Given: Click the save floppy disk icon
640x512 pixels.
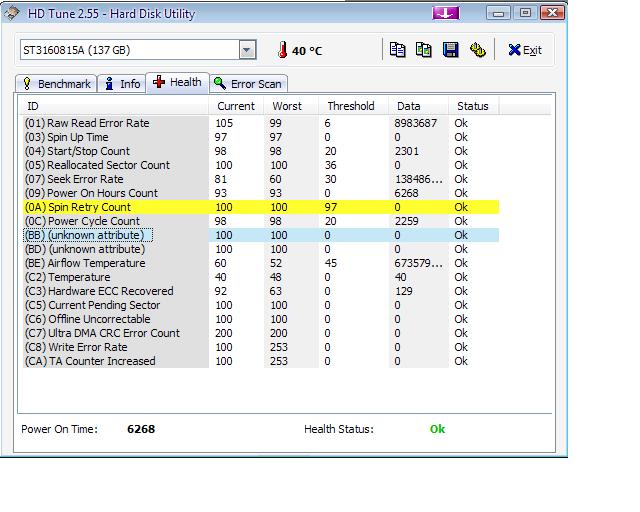Looking at the screenshot, I should pos(451,50).
